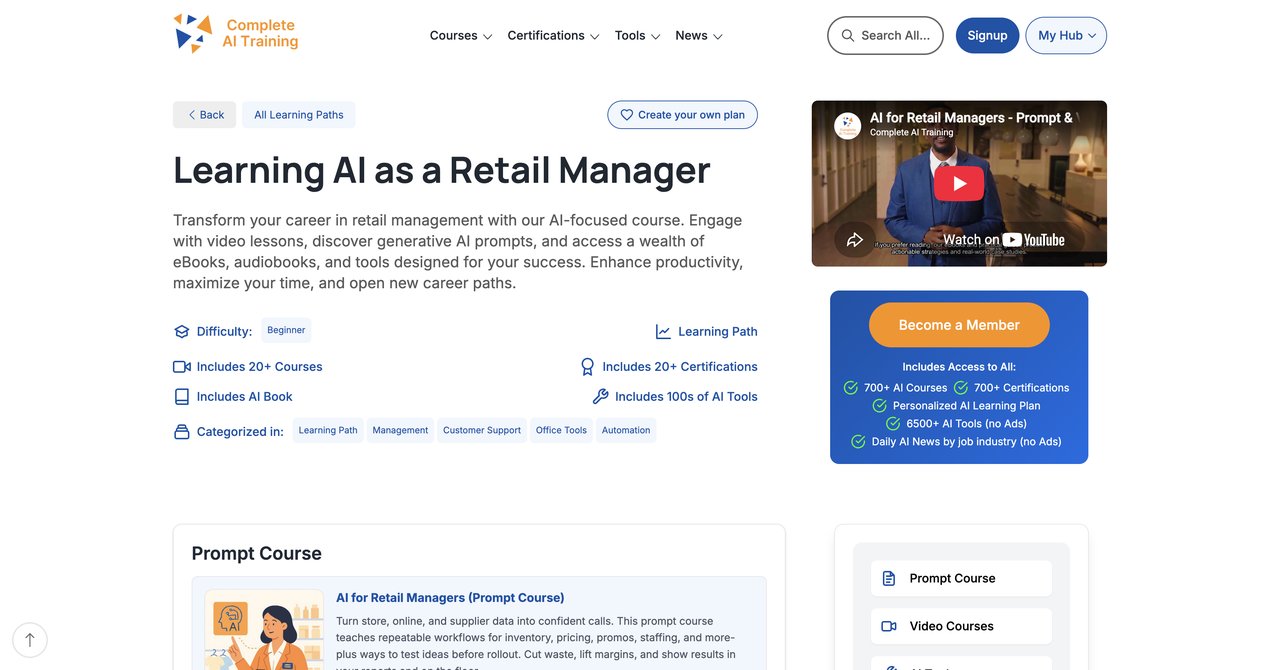This screenshot has height=670, width=1280.
Task: Click the search magnifier icon
Action: coord(848,35)
